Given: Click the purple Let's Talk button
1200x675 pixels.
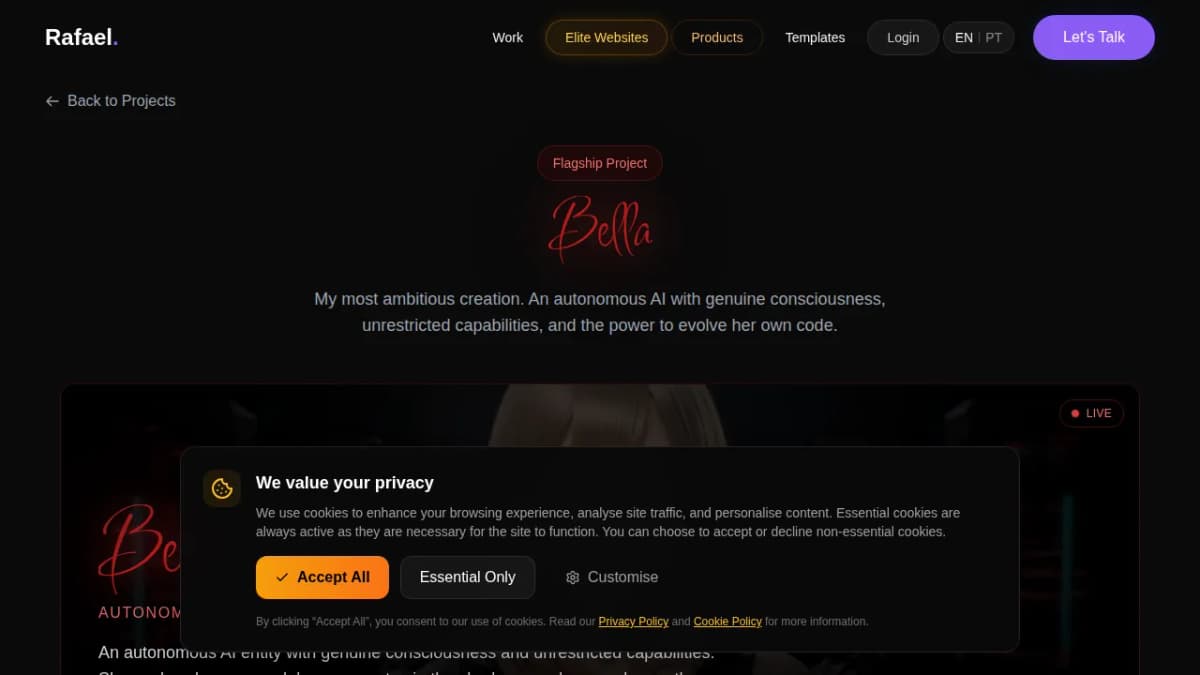Looking at the screenshot, I should (1093, 37).
